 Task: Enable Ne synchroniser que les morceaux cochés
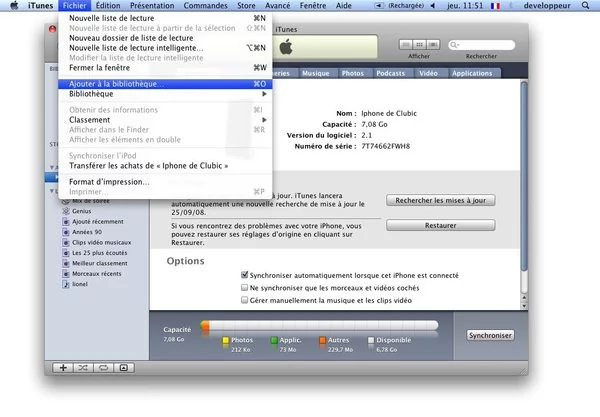(245, 287)
